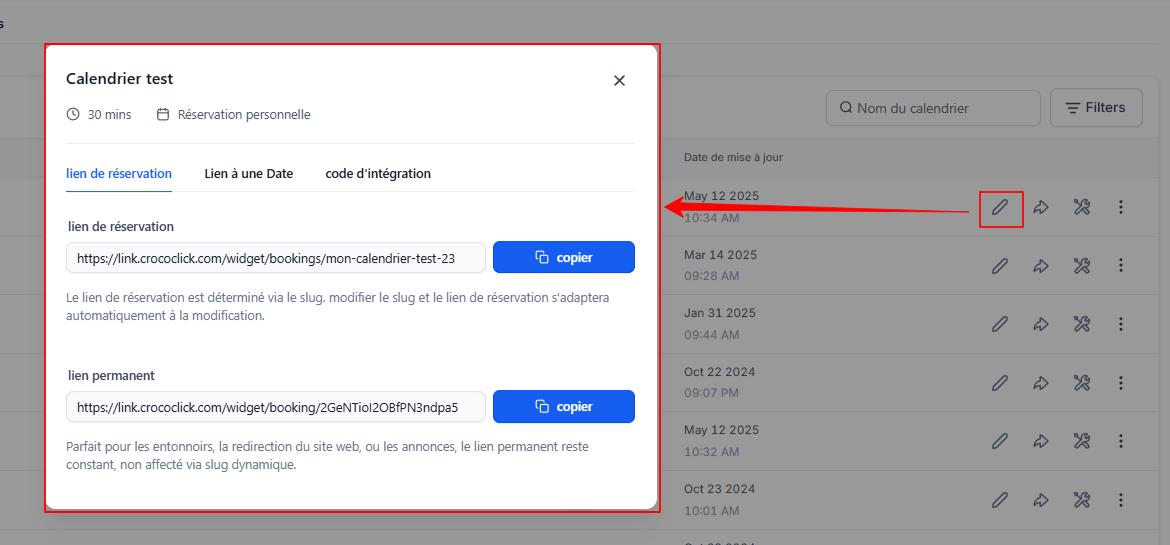Switch to the 'Lien à une Date' tab
This screenshot has width=1170, height=545.
pos(248,174)
